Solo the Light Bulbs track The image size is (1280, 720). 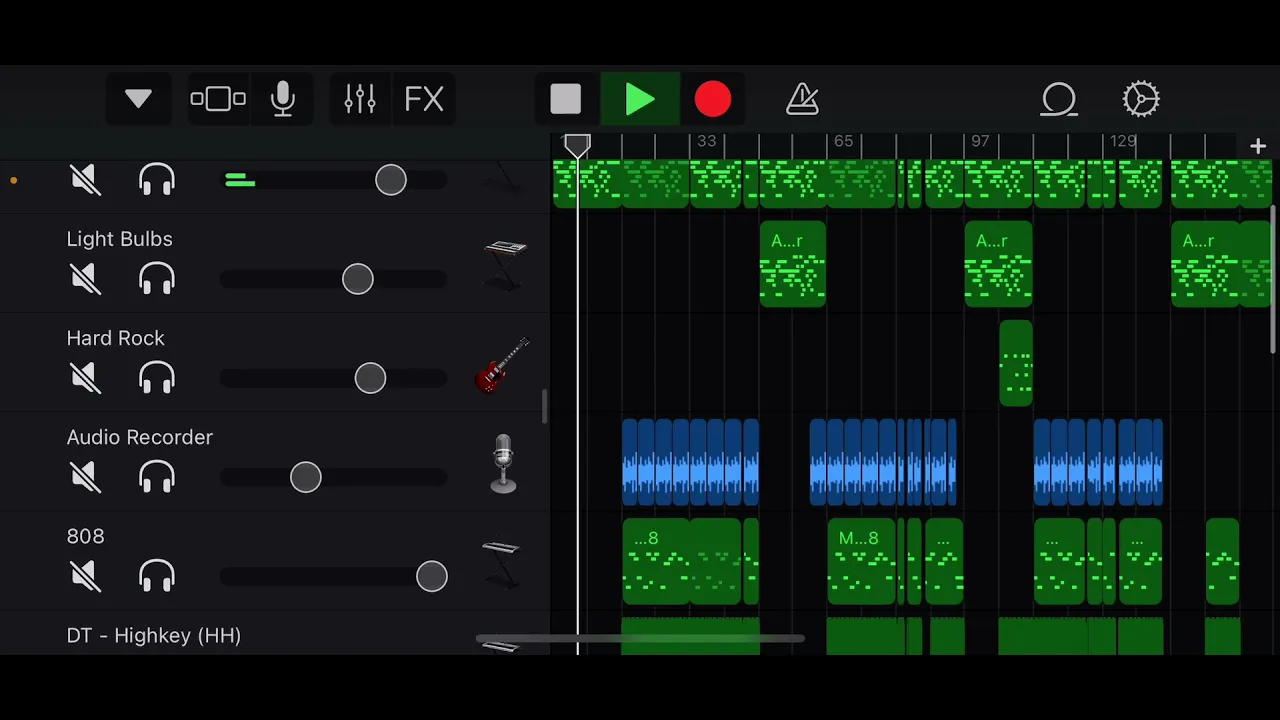point(157,279)
